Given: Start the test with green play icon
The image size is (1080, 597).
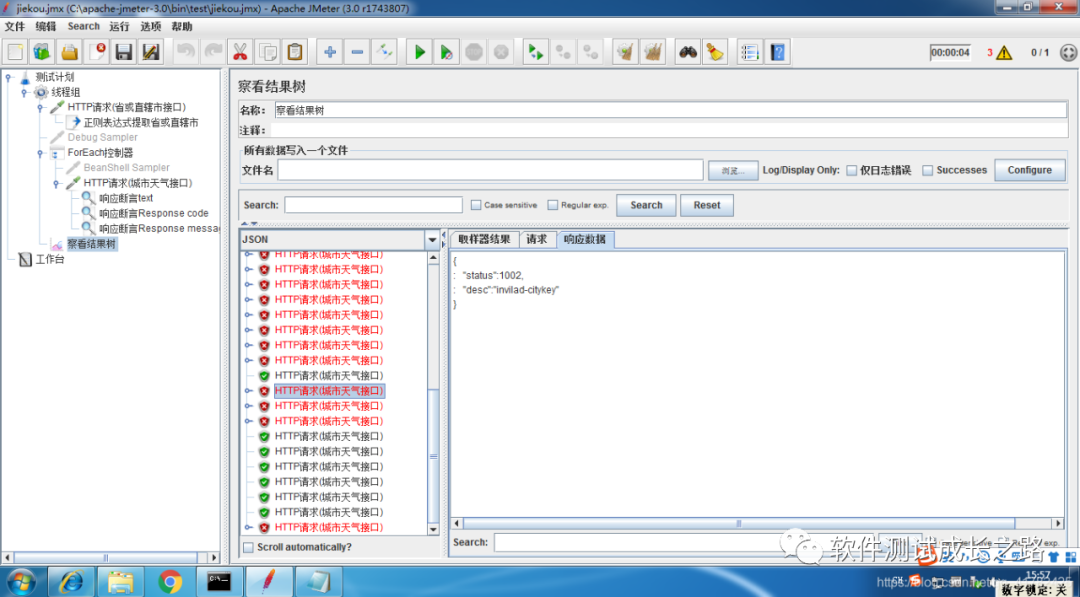Looking at the screenshot, I should (419, 52).
